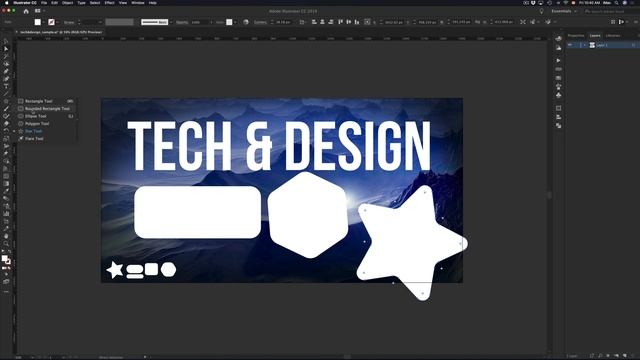The width and height of the screenshot is (640, 360).
Task: Open the Fill color dropdown in control bar
Action: click(44, 22)
